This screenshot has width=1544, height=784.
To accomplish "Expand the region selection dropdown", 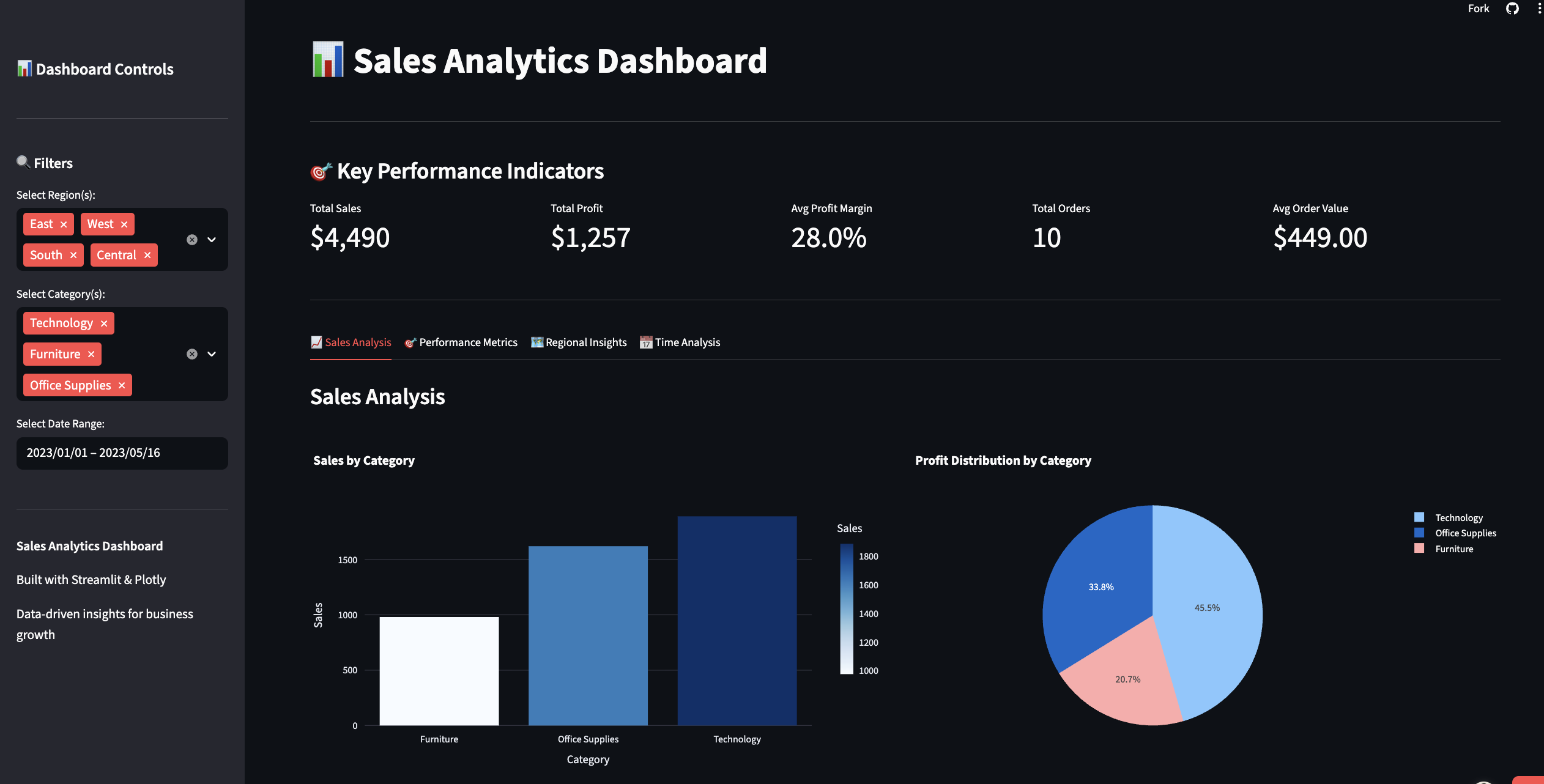I will (x=212, y=239).
